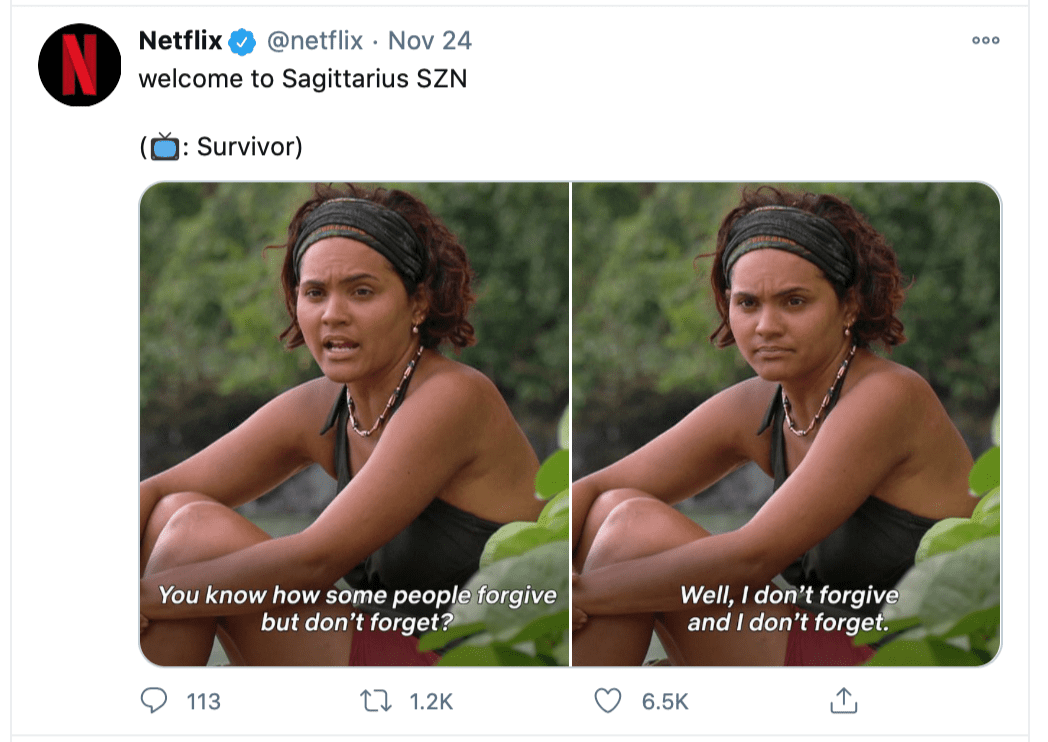Click the 113 replies count

[x=203, y=701]
